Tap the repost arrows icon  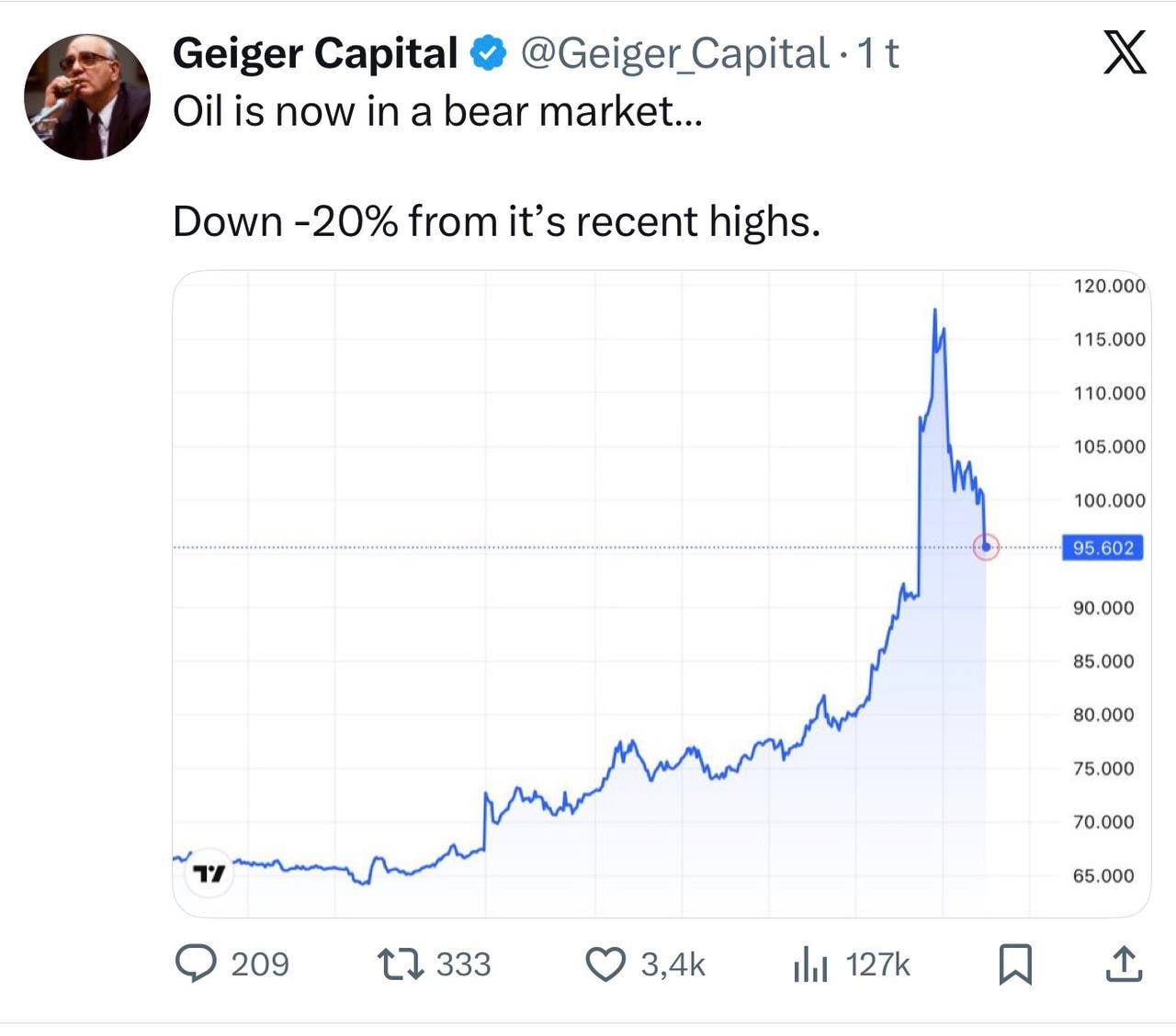400,964
